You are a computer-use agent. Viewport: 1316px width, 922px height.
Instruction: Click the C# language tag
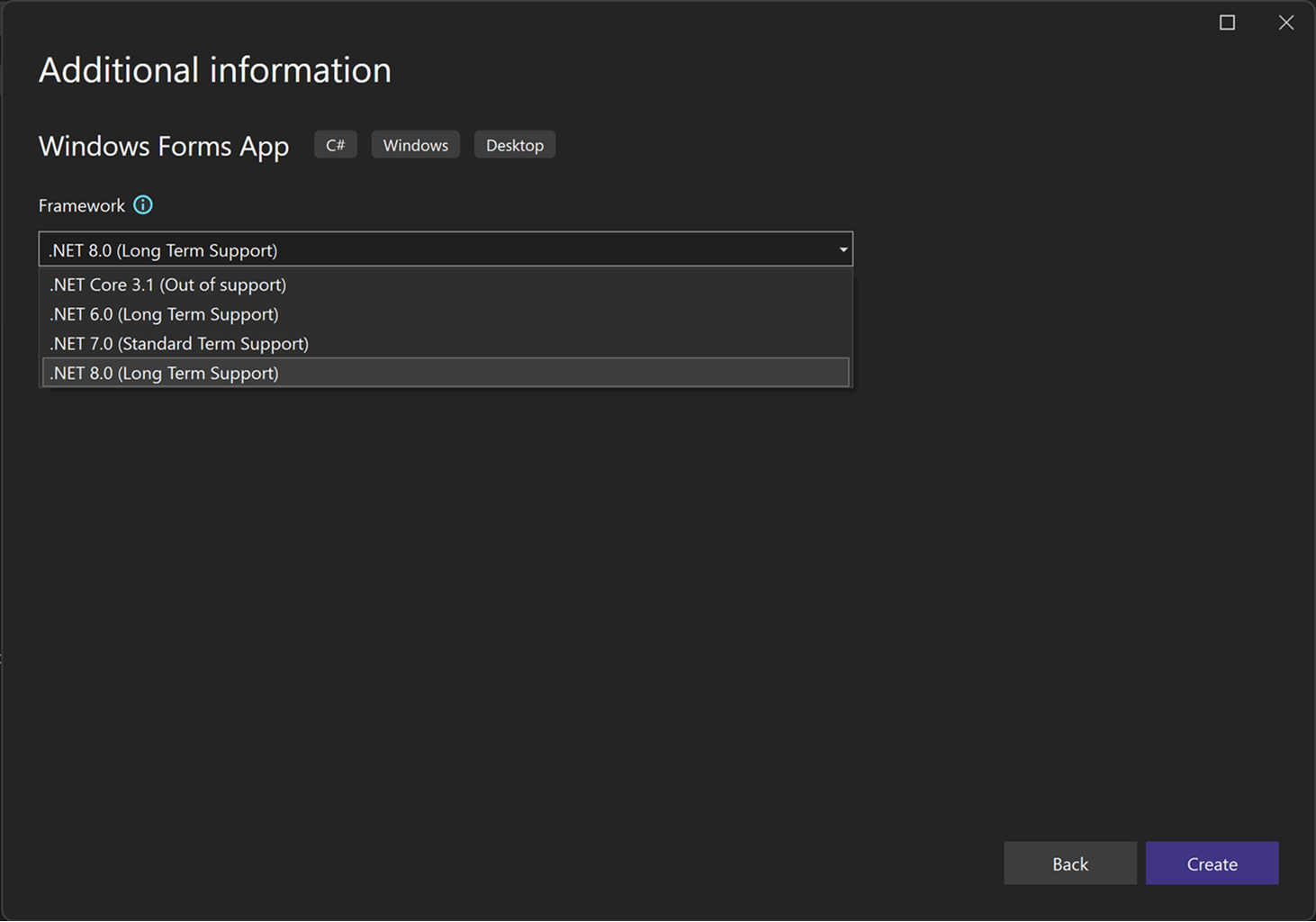[335, 144]
